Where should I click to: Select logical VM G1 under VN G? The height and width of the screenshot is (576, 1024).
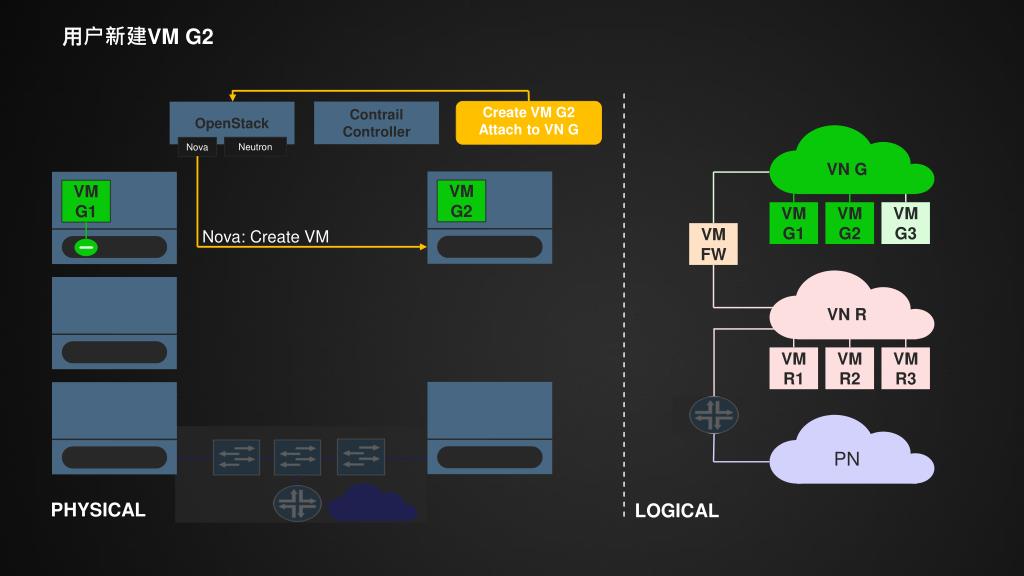[x=793, y=223]
